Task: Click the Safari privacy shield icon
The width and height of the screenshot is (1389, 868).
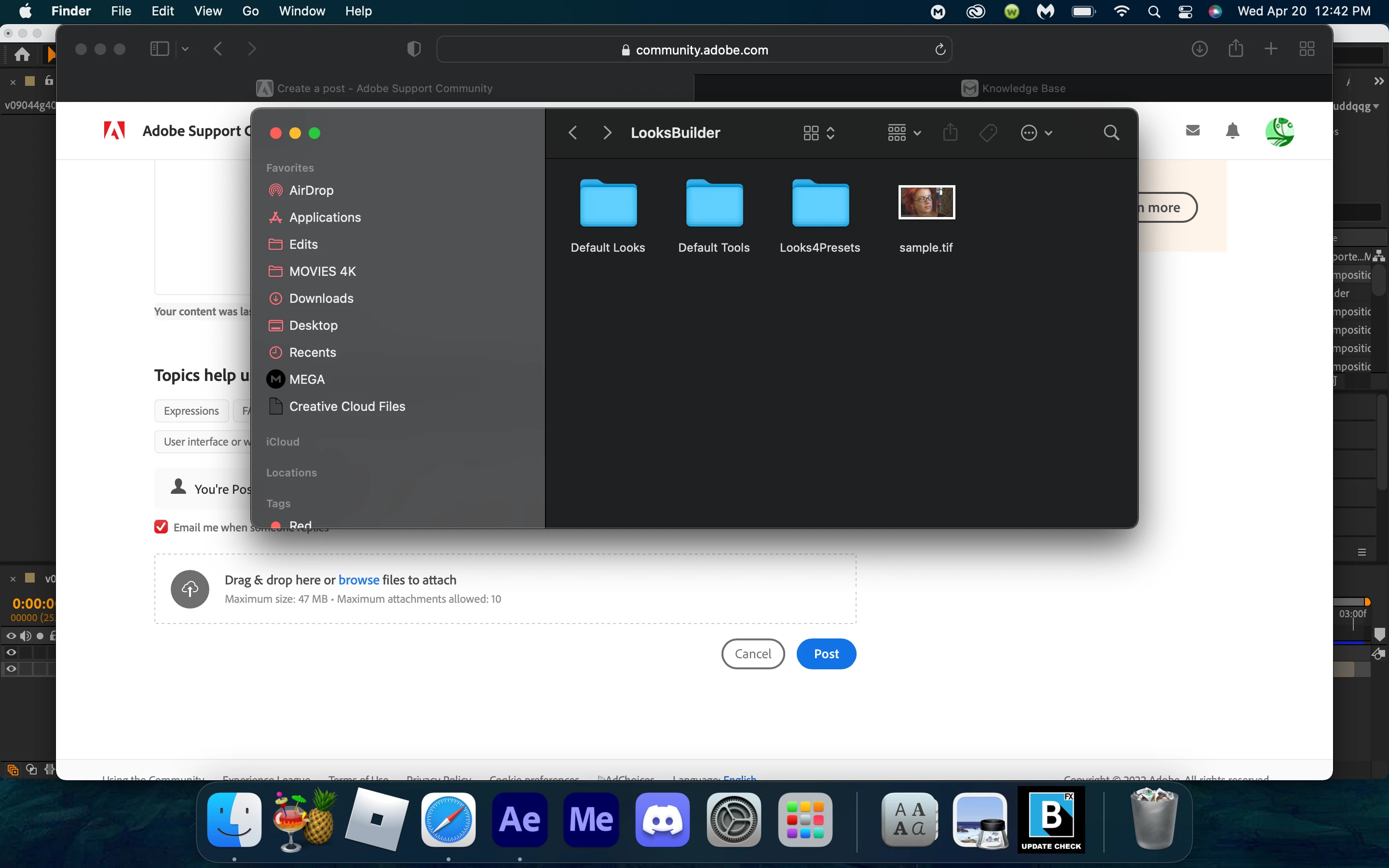Action: tap(414, 49)
